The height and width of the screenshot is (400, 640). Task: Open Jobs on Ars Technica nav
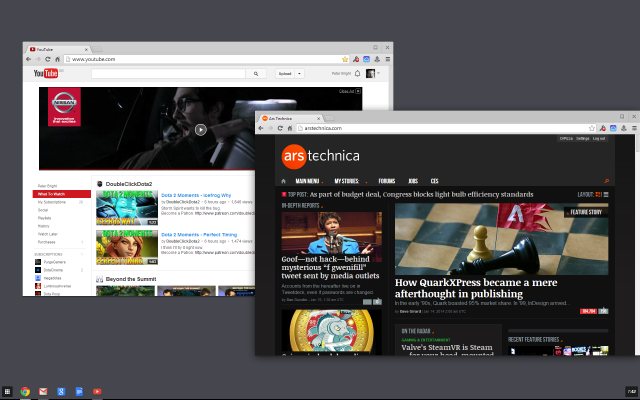413,181
